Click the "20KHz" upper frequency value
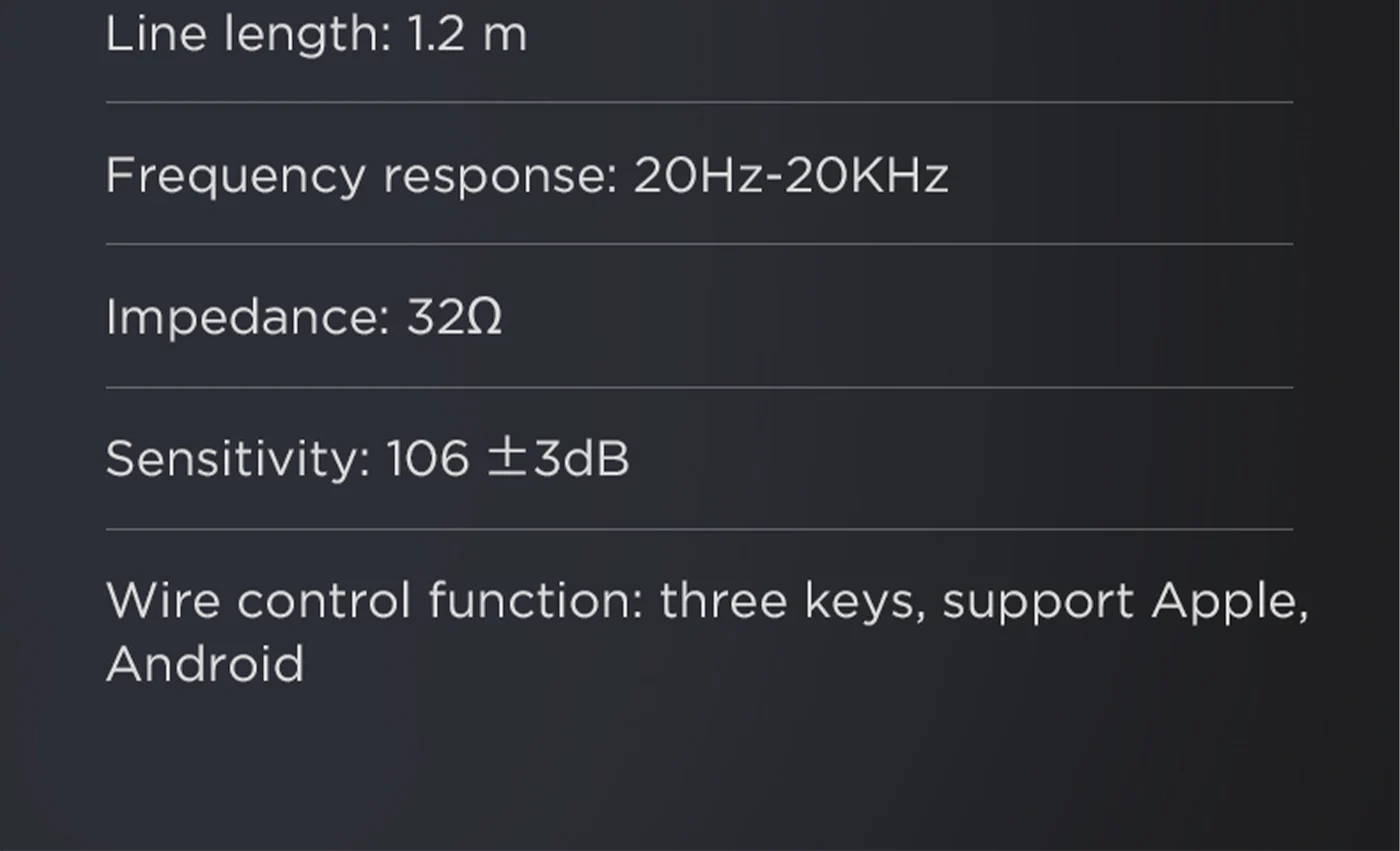The height and width of the screenshot is (851, 1400). click(866, 177)
